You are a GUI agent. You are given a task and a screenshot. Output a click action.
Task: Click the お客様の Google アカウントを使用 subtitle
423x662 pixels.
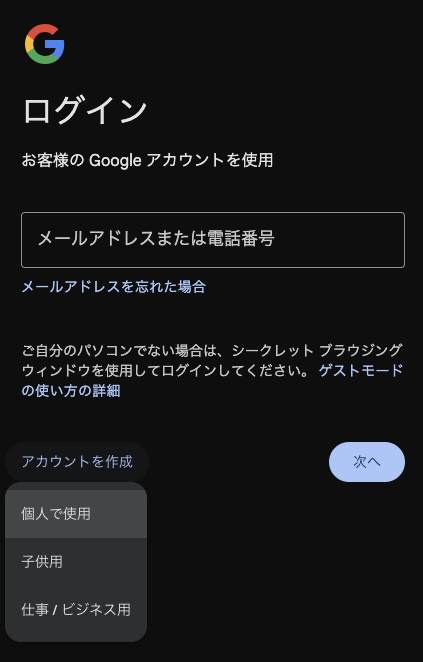tap(147, 160)
